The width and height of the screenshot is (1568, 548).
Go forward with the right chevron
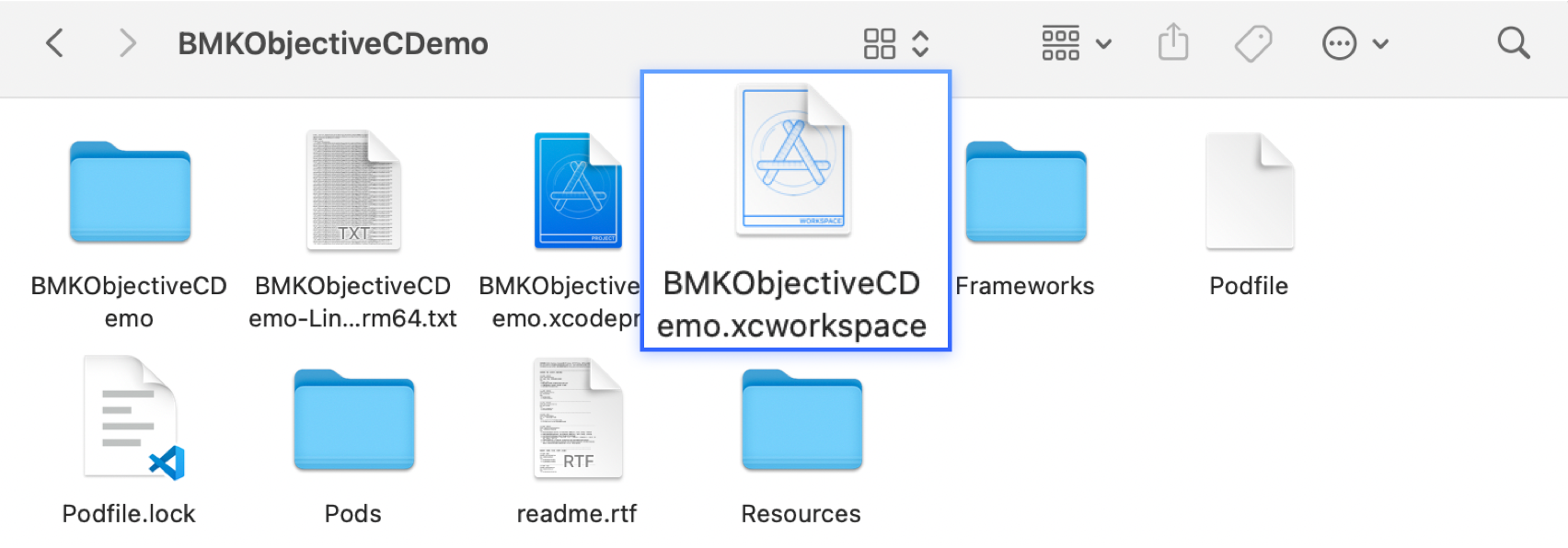pyautogui.click(x=128, y=43)
